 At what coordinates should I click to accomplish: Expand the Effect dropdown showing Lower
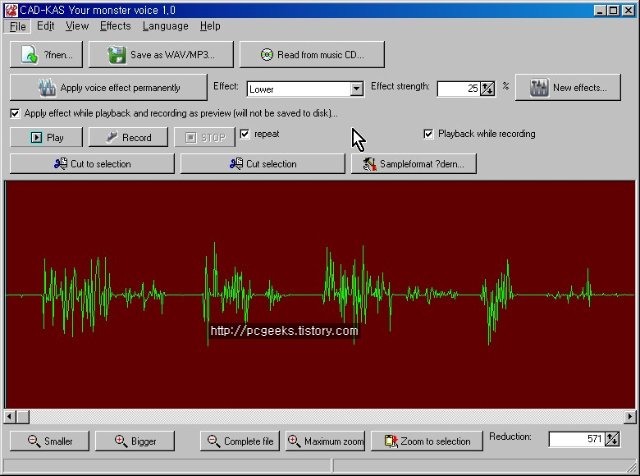click(x=356, y=89)
